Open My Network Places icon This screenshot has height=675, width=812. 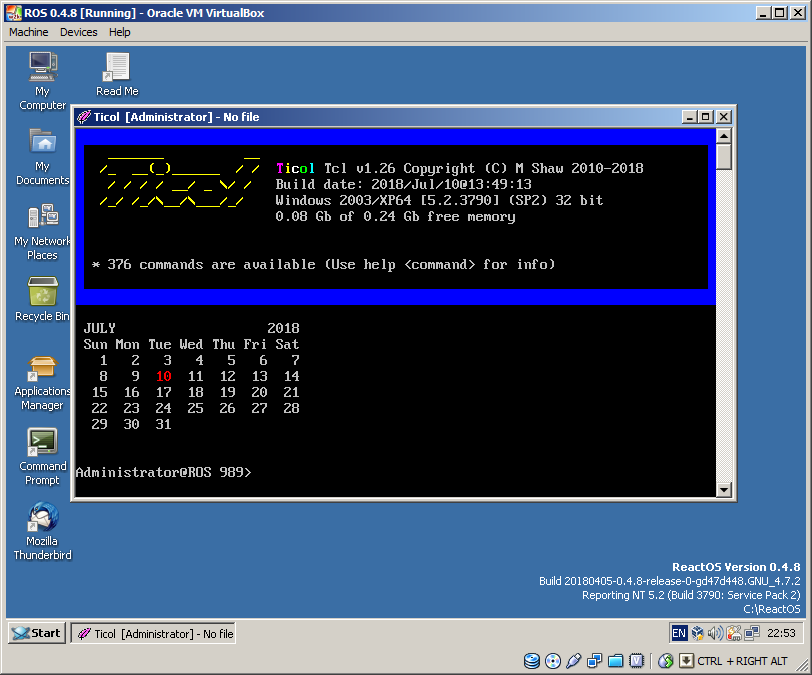click(42, 217)
